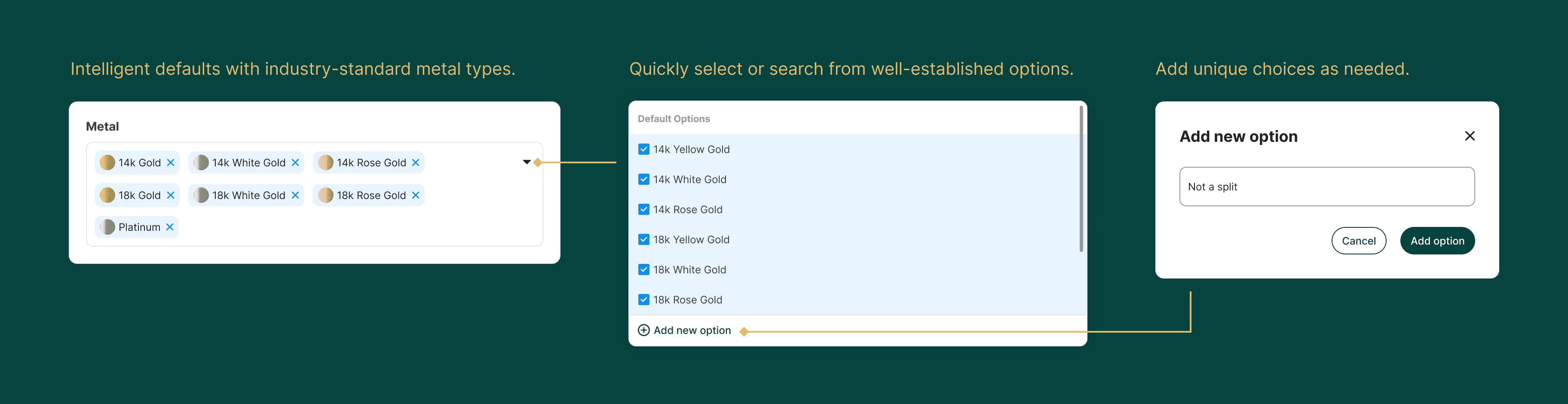Select the 18k White Gold list item
Viewport: 1568px width, 404px height.
689,270
